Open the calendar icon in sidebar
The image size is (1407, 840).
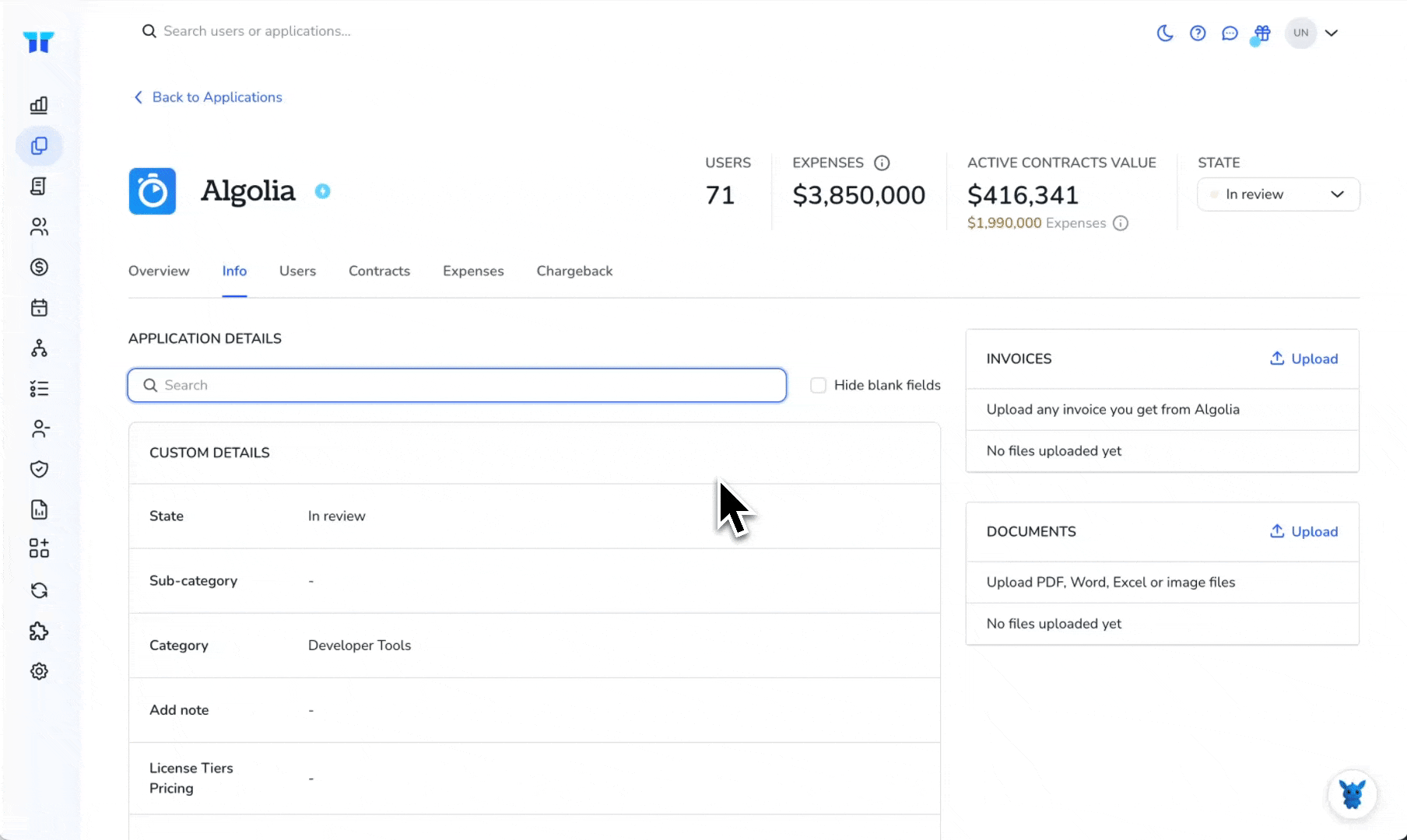click(x=39, y=307)
